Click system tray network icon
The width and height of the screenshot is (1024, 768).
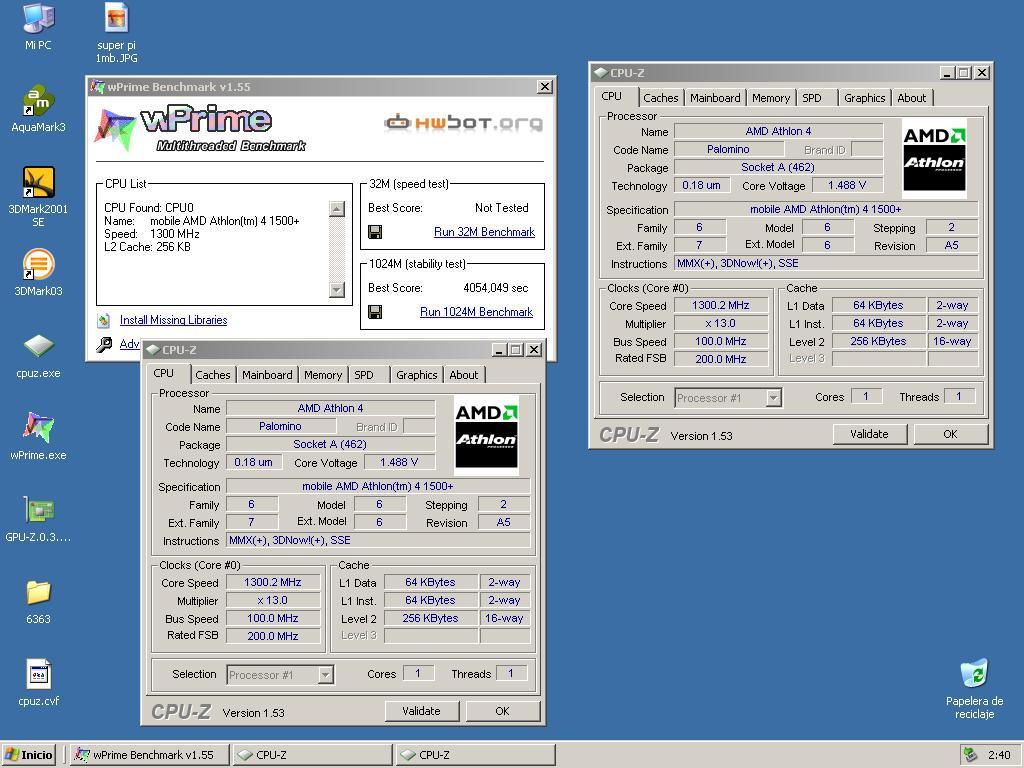(970, 754)
